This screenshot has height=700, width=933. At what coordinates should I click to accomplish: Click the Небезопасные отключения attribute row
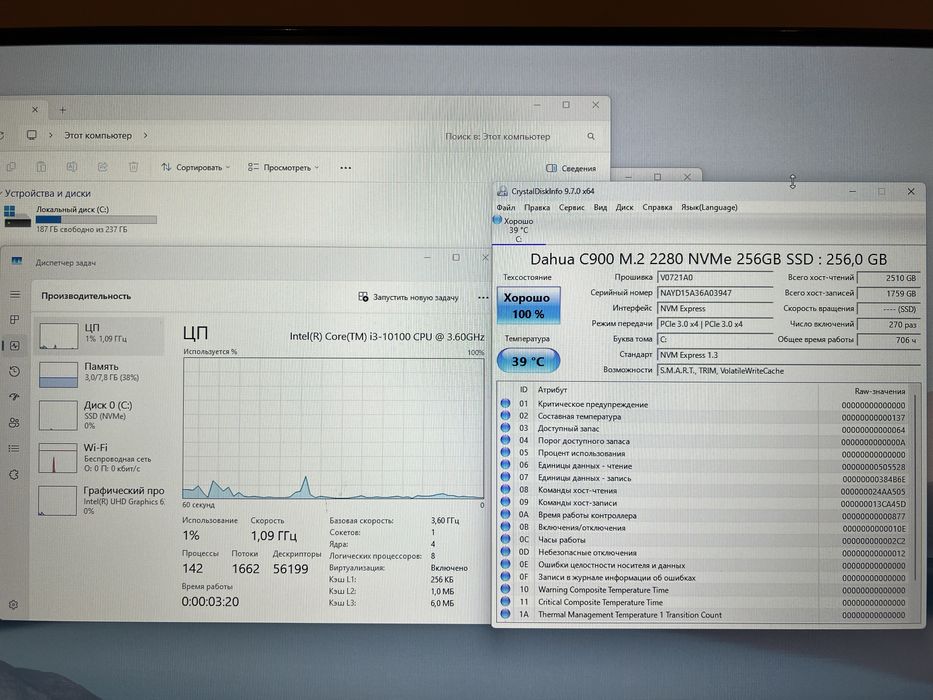tap(705, 553)
